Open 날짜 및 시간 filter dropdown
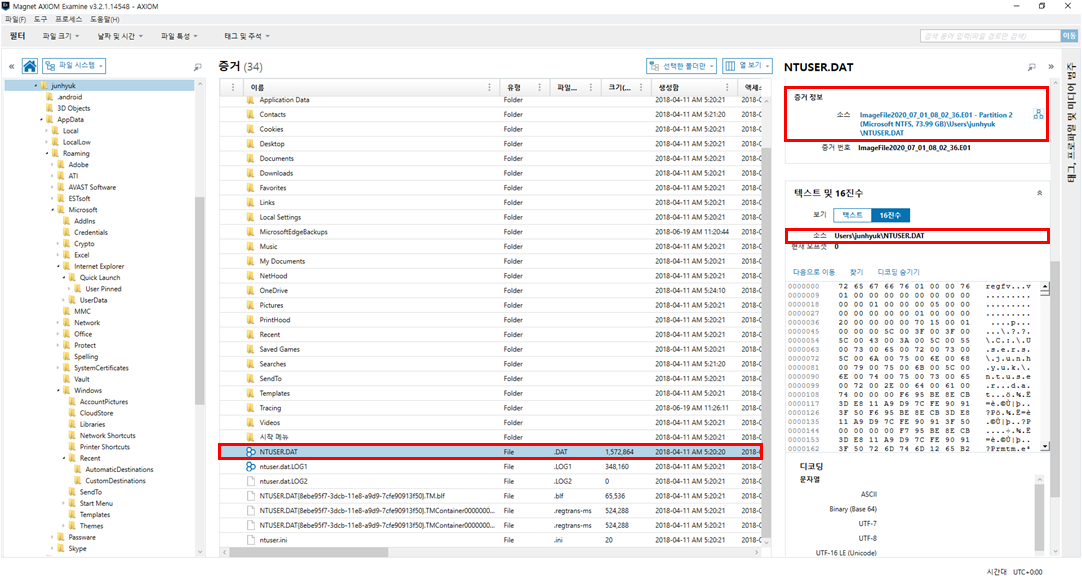1082x587 pixels. coord(120,36)
